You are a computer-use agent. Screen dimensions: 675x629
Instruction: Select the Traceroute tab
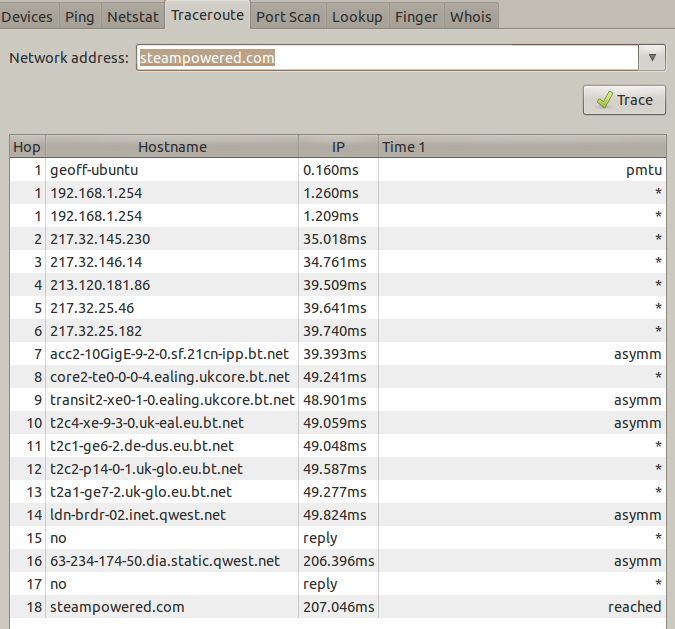tap(207, 15)
